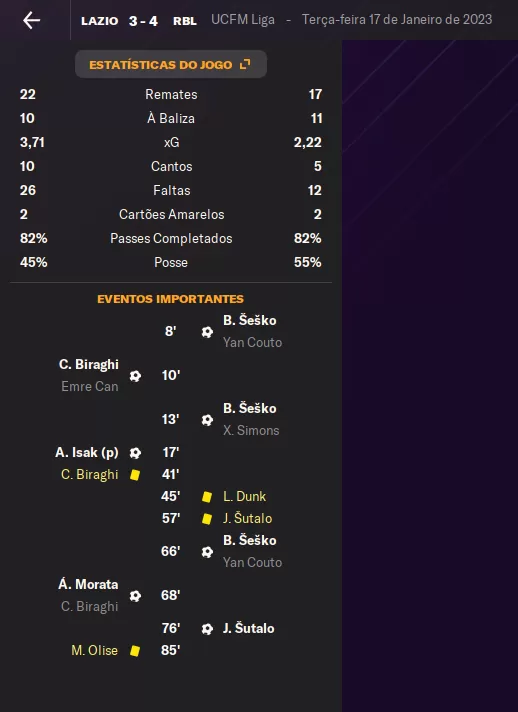Screen dimensions: 518x712
Task: Open UCFM Liga competition link
Action: 243,20
